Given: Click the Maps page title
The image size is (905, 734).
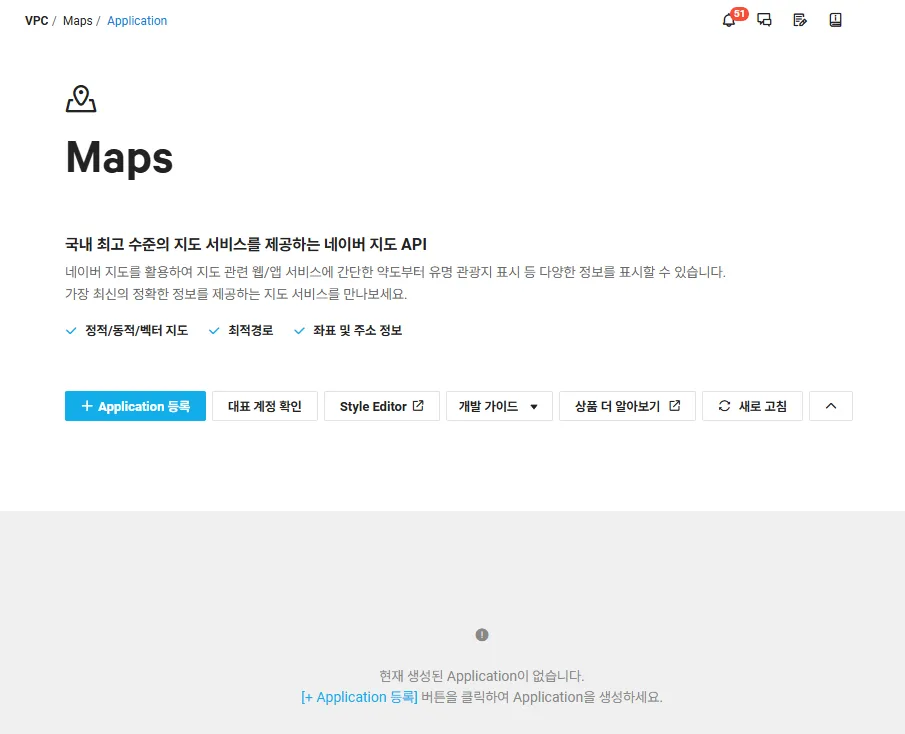Looking at the screenshot, I should point(119,158).
